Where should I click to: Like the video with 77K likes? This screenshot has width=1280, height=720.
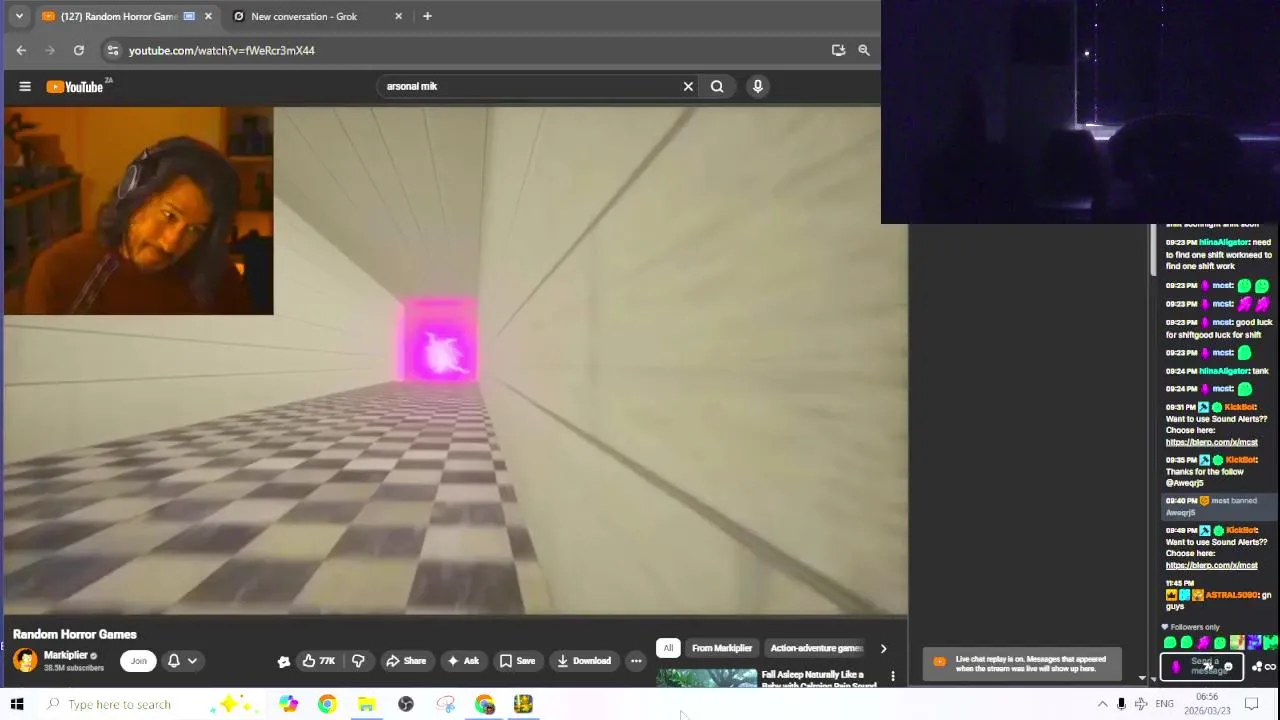click(x=319, y=660)
